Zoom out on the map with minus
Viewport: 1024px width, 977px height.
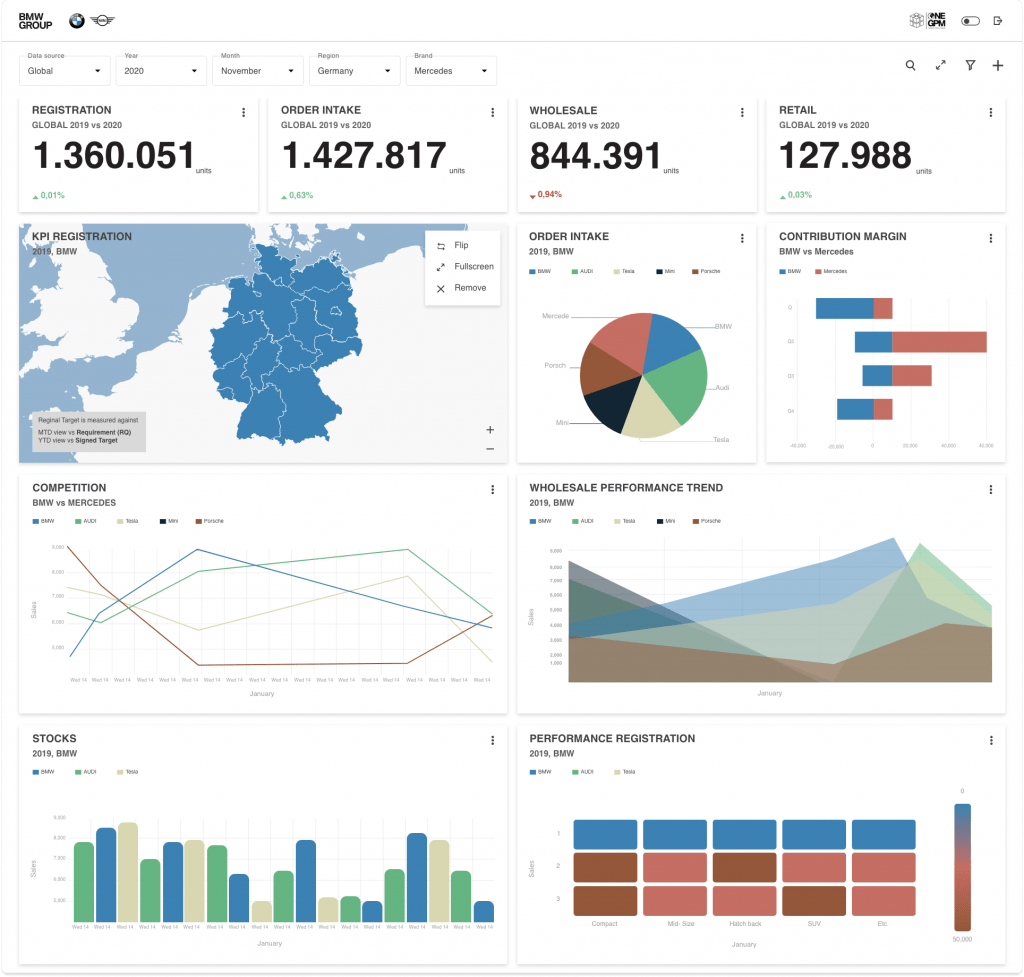coord(490,449)
